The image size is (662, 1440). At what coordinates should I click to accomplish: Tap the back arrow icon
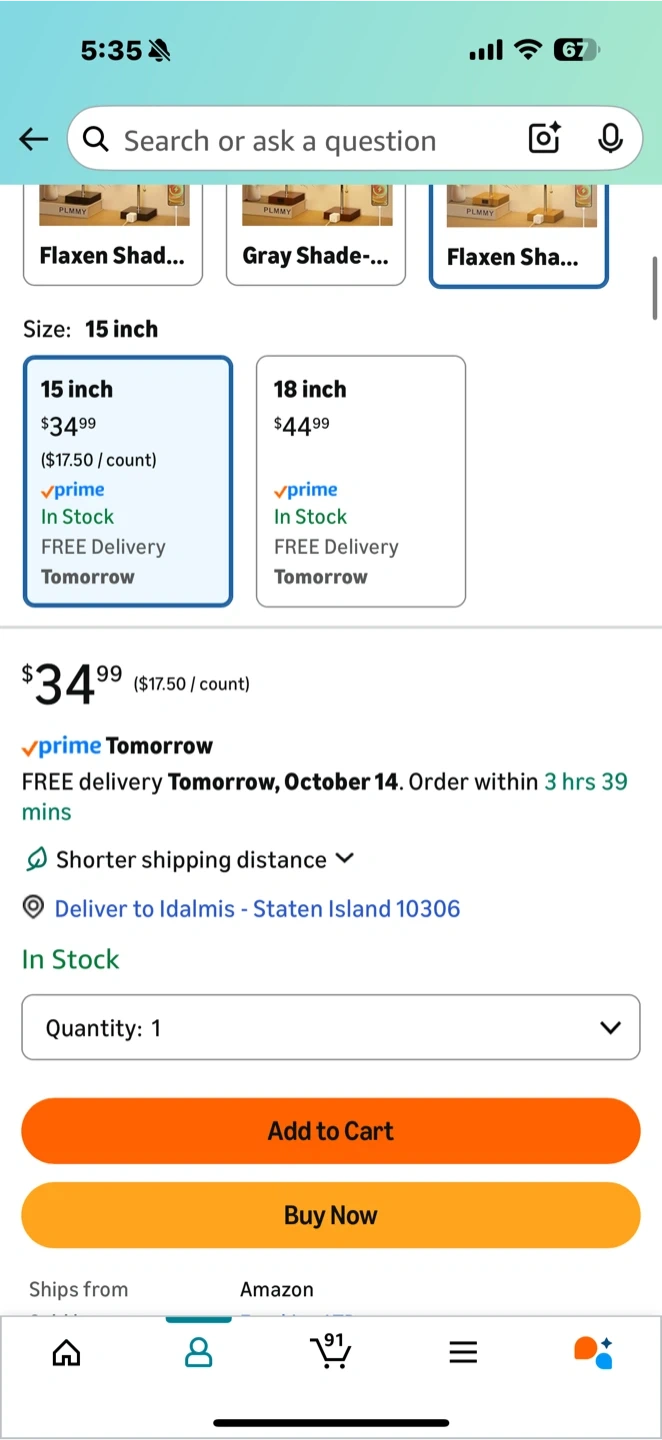(34, 140)
